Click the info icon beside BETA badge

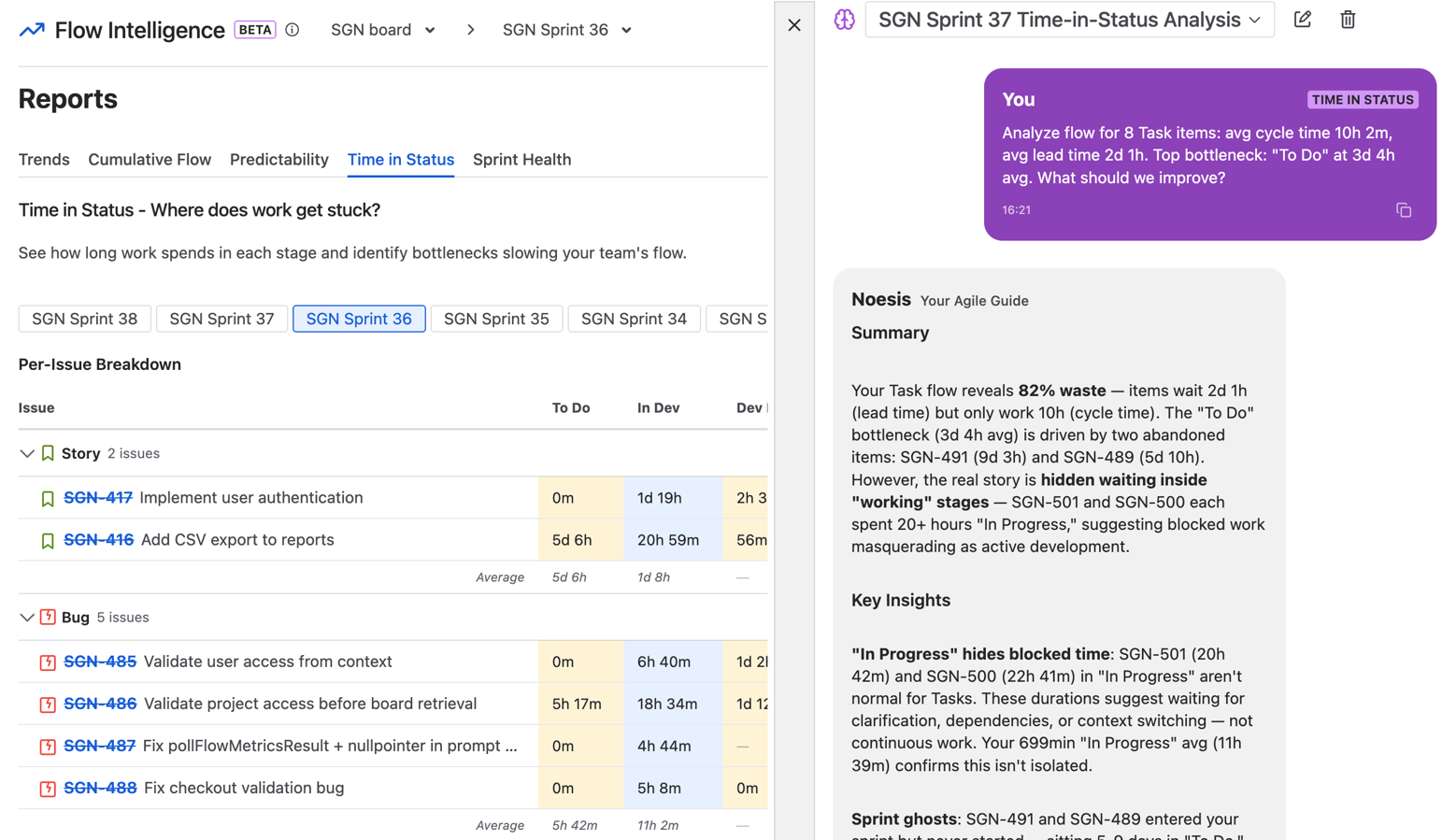click(293, 30)
